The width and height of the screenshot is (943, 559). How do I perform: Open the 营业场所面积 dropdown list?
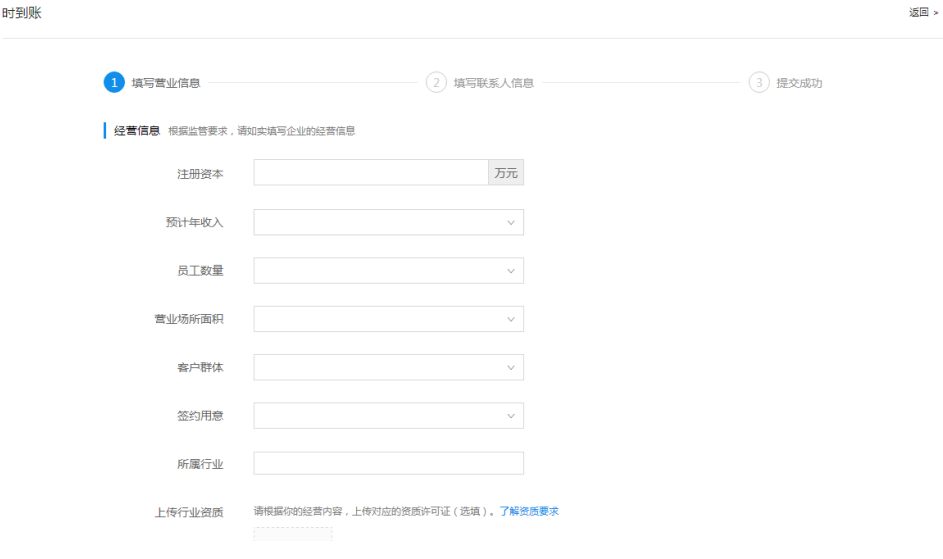point(388,319)
